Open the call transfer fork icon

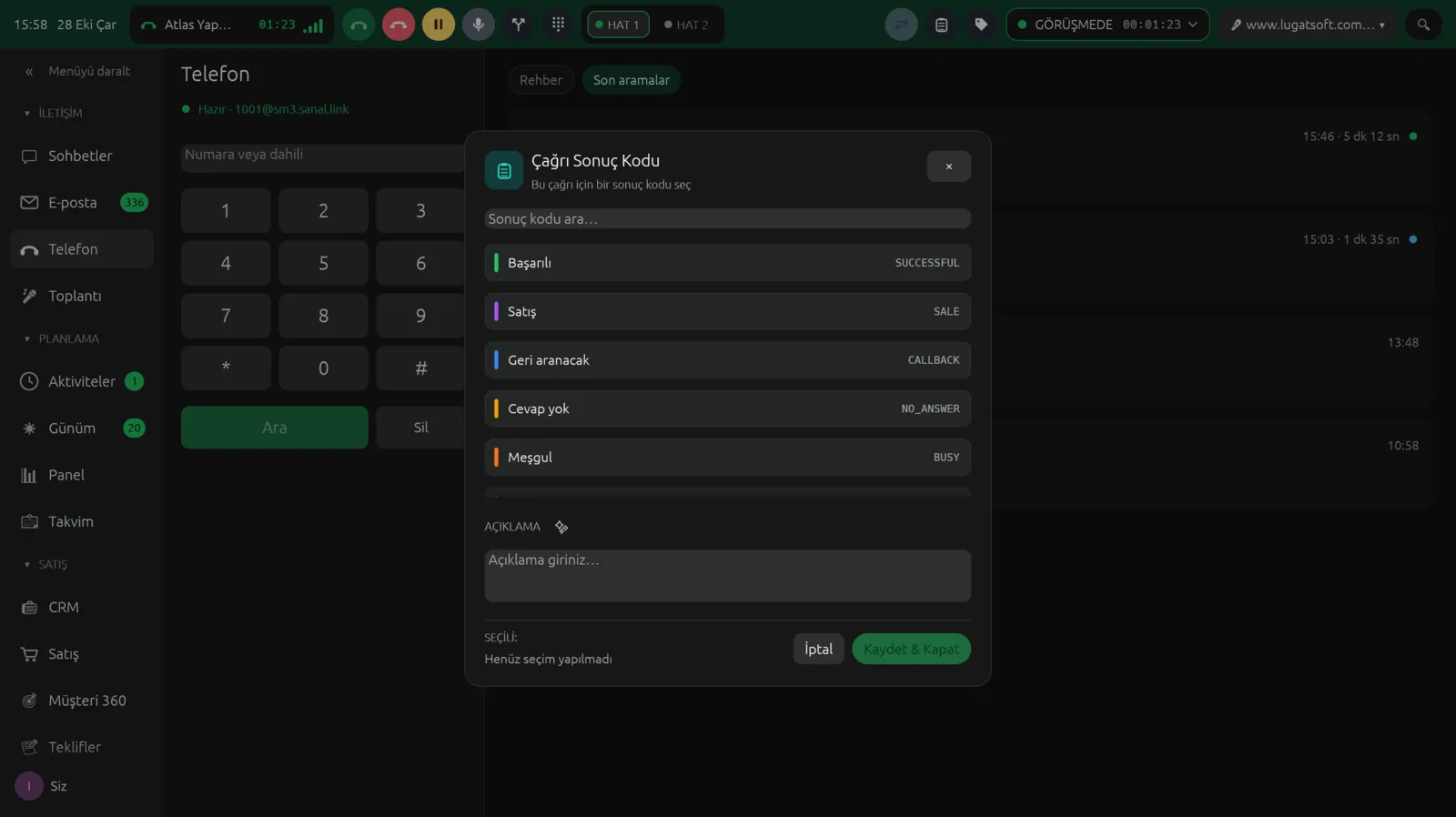(519, 25)
